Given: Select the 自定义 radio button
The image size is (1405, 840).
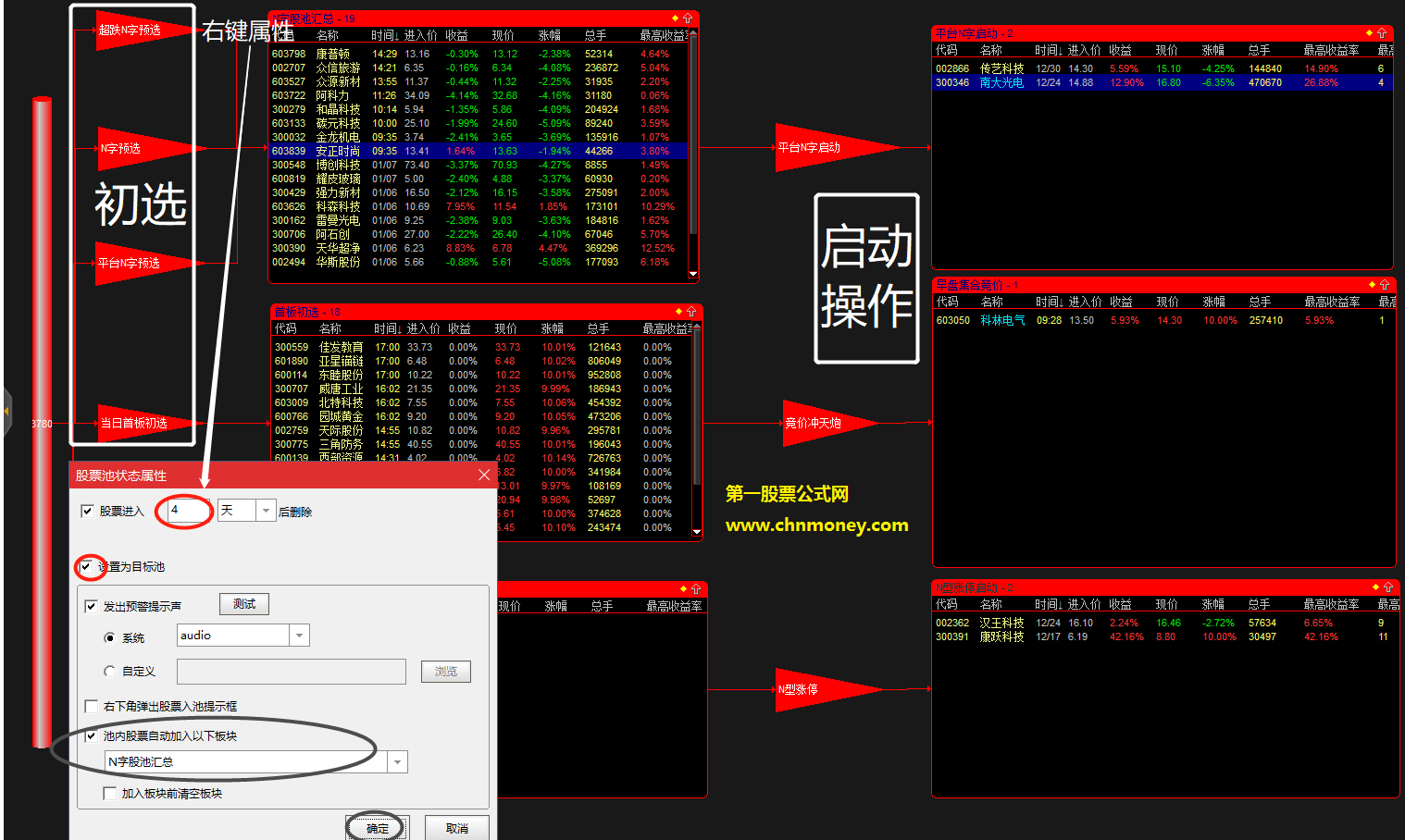Looking at the screenshot, I should click(x=110, y=672).
